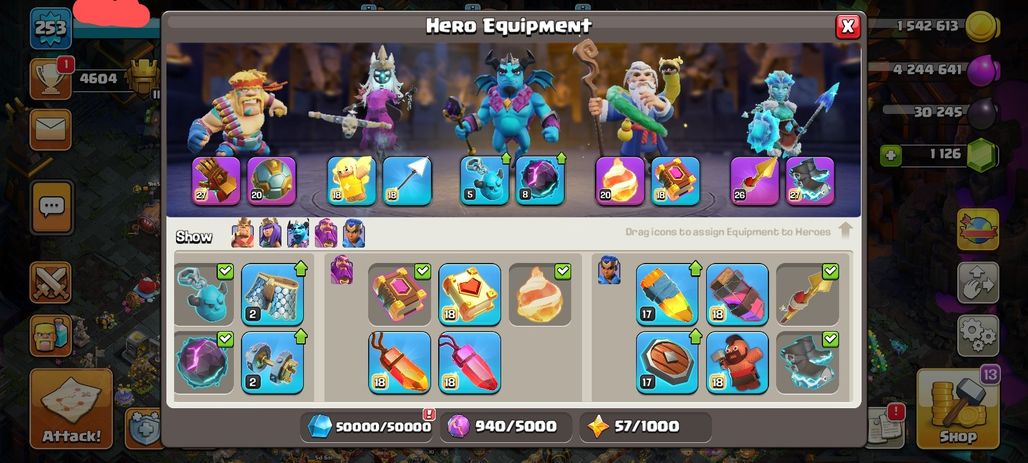The width and height of the screenshot is (1028, 463).
Task: Tap the Attack! button
Action: [x=71, y=408]
